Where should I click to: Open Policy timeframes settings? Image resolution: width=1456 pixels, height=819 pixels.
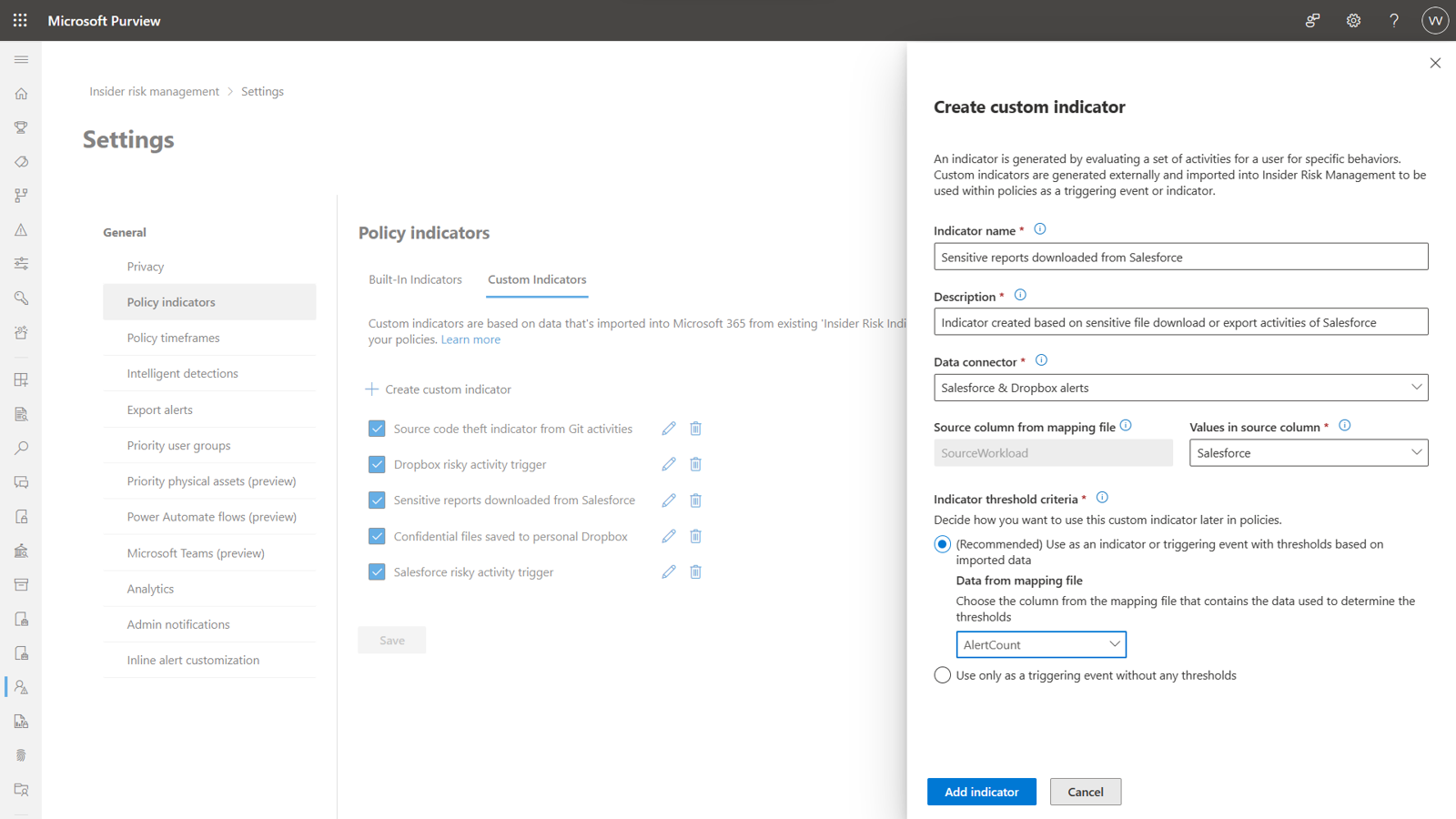(x=209, y=338)
